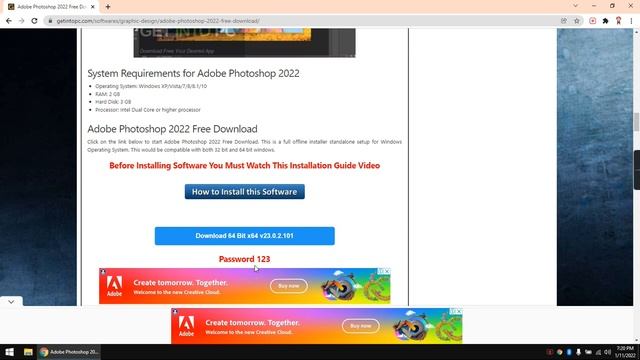Click Chrome Adobe Photoshop taskbar button
Viewport: 640px width, 360px height.
[x=69, y=352]
